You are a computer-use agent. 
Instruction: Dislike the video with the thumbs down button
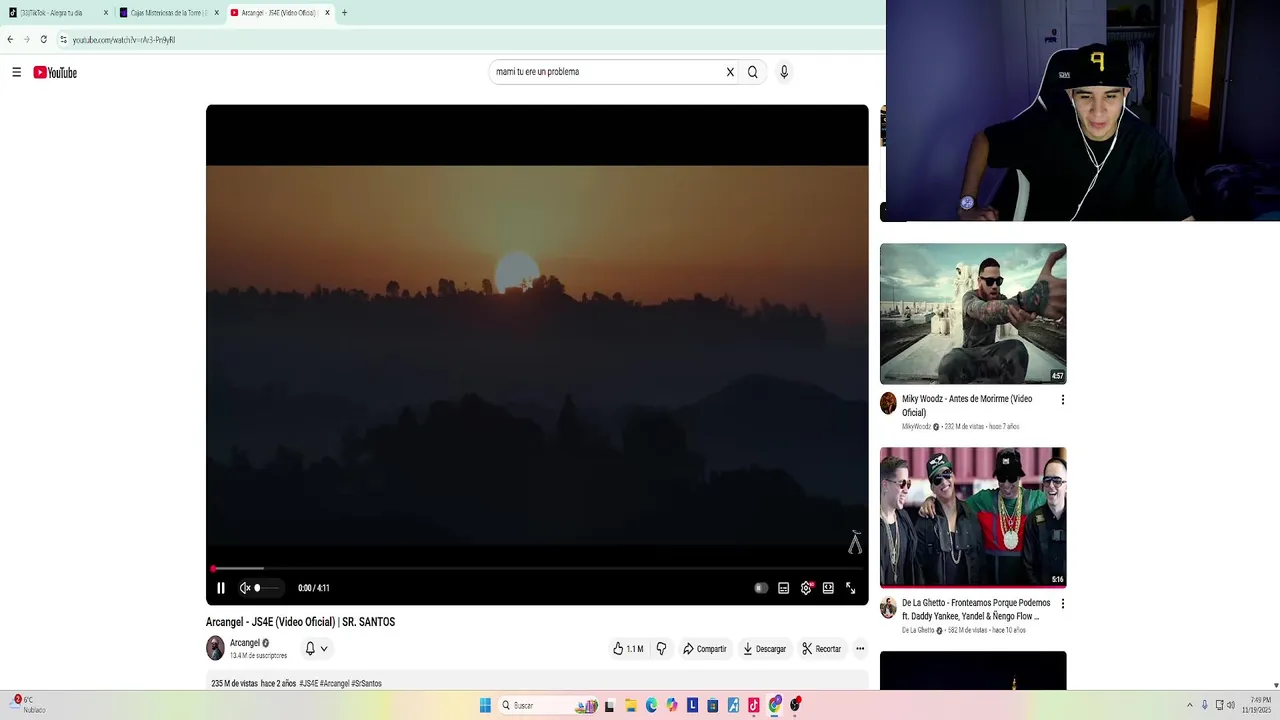[661, 649]
